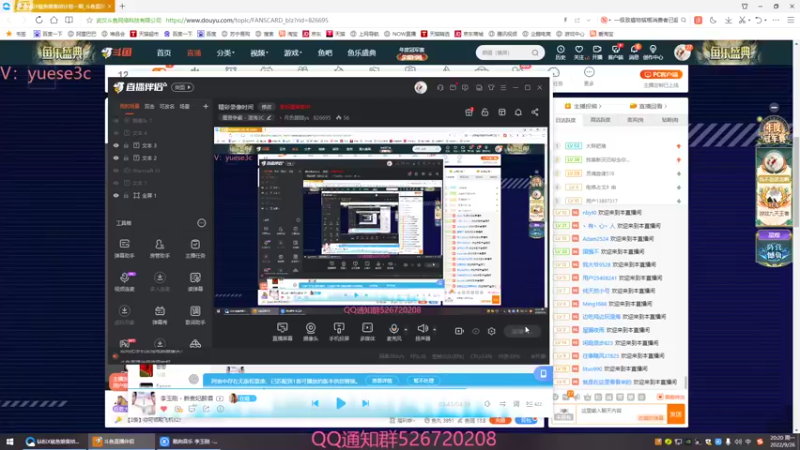This screenshot has height=450, width=800.
Task: Click Douyu search input box
Action: [505, 53]
